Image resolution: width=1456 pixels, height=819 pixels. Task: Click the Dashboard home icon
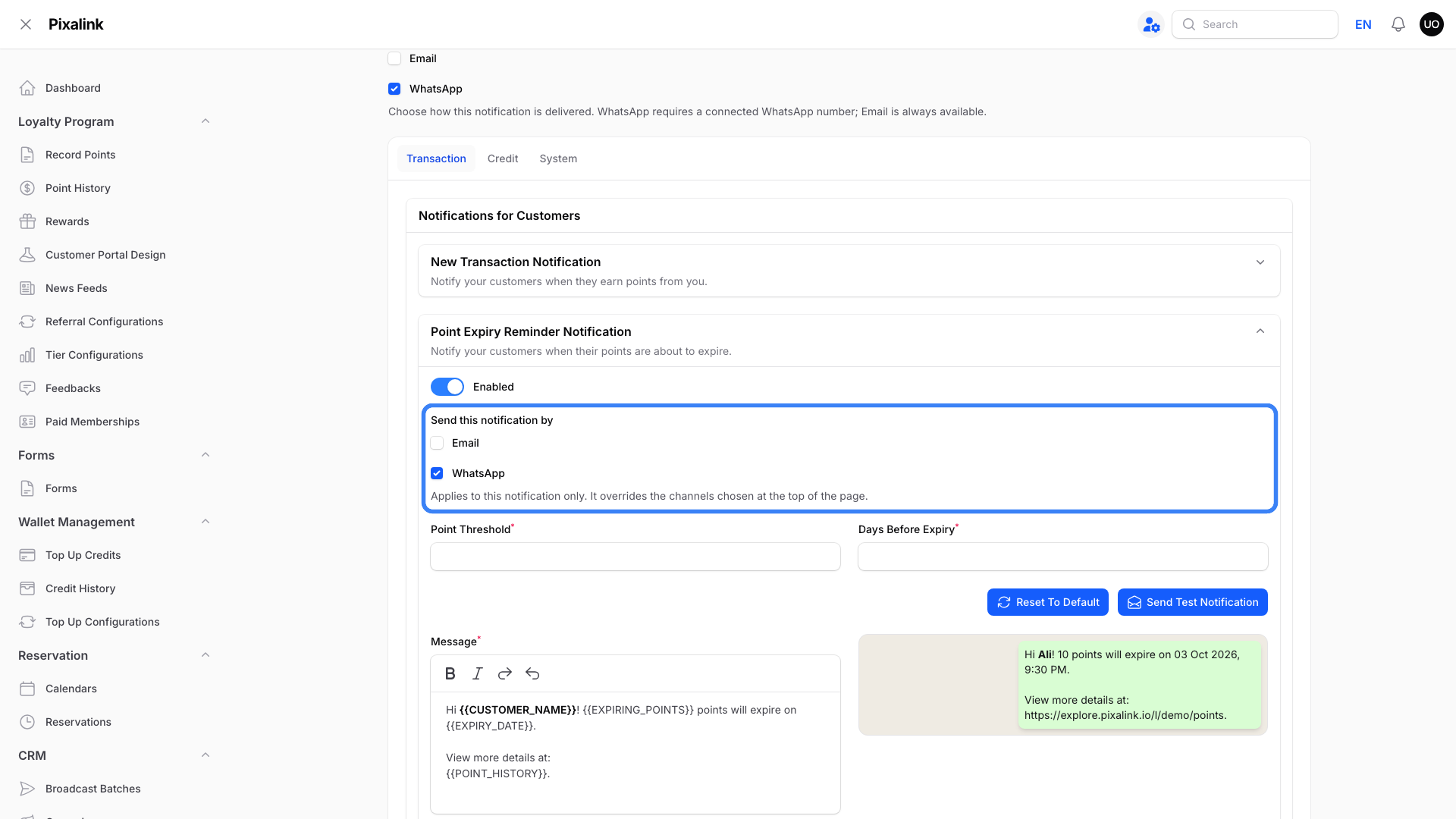pos(27,88)
